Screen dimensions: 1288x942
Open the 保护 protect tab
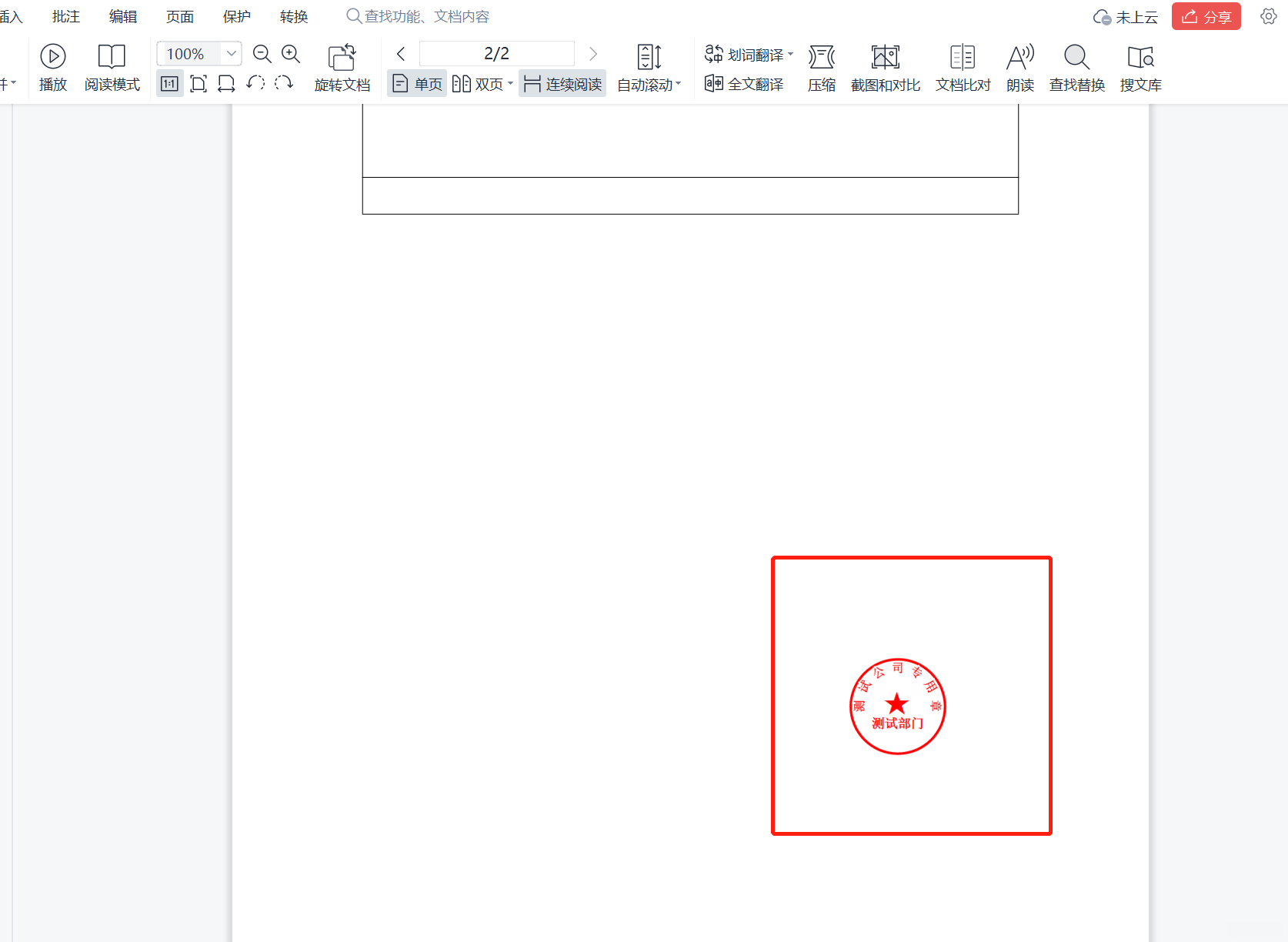237,17
